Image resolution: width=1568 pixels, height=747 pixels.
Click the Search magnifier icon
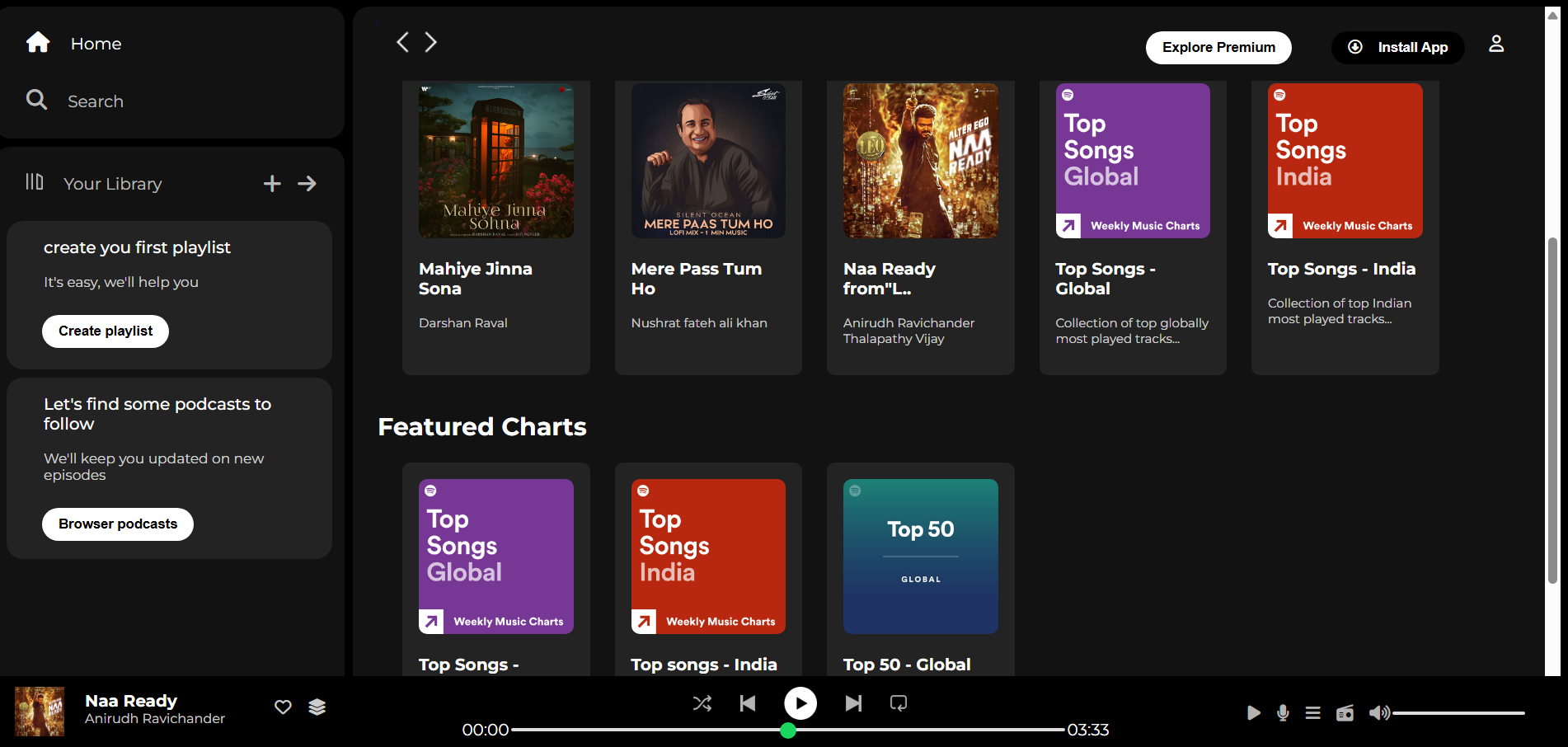coord(36,100)
